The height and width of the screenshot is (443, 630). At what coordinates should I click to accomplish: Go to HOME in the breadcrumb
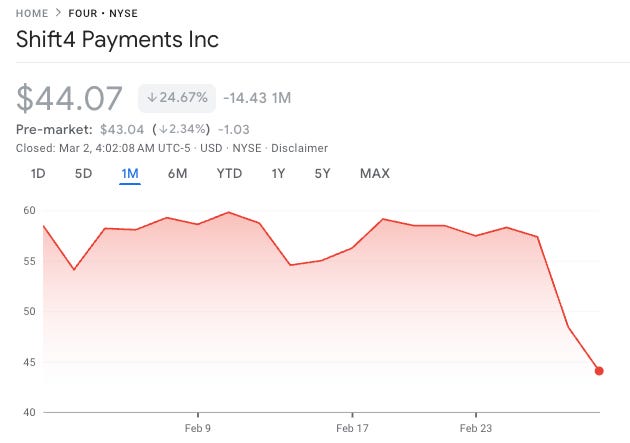(x=32, y=13)
